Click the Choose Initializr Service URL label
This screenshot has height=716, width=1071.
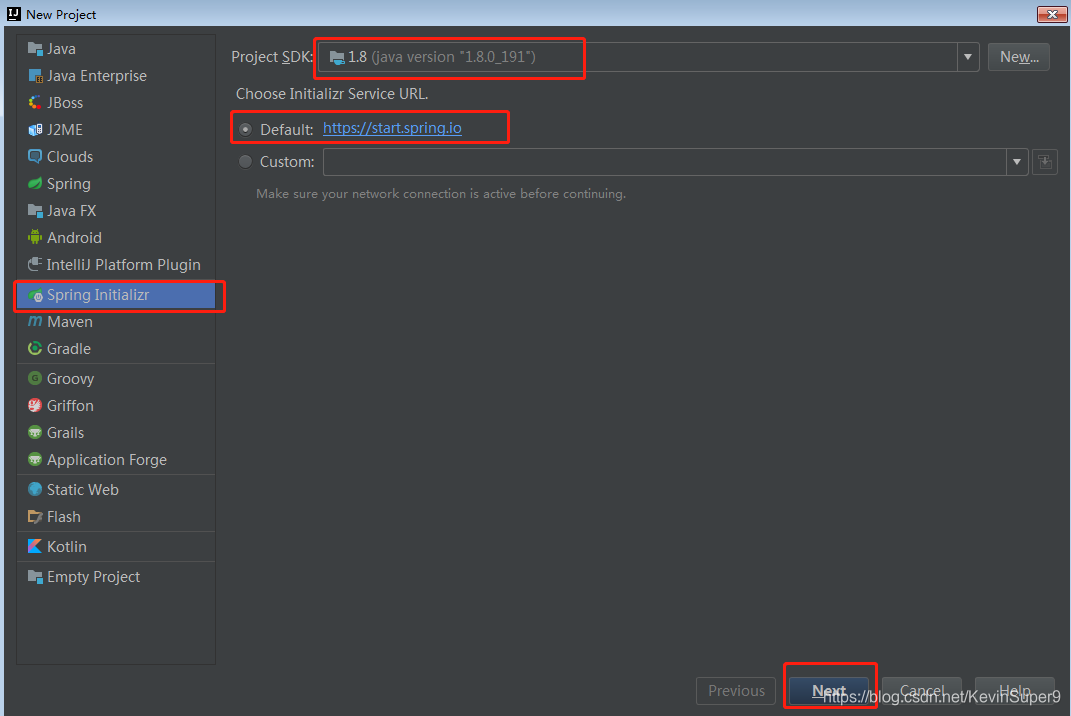click(332, 94)
